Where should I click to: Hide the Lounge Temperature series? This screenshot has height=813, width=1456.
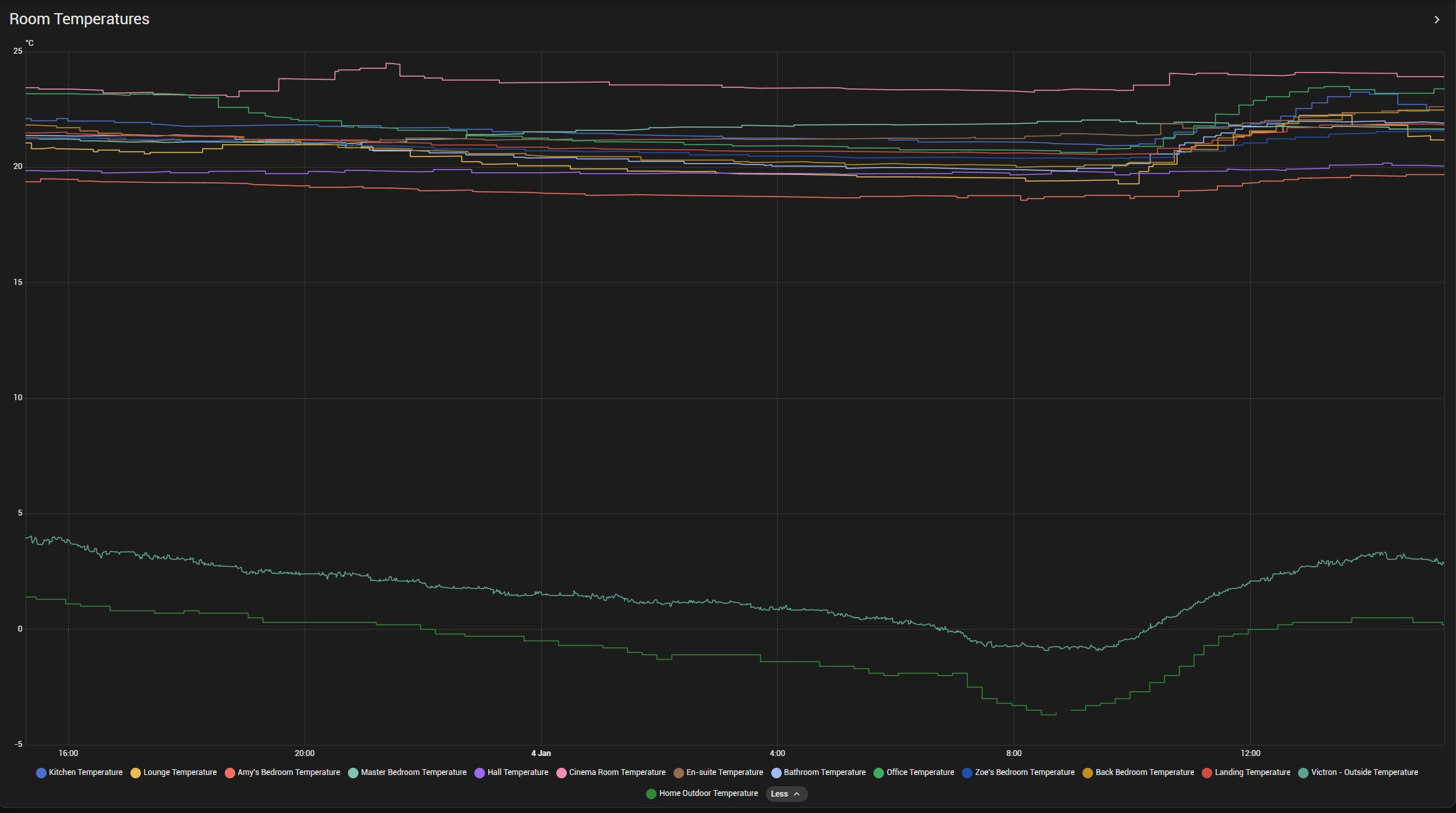click(x=180, y=772)
